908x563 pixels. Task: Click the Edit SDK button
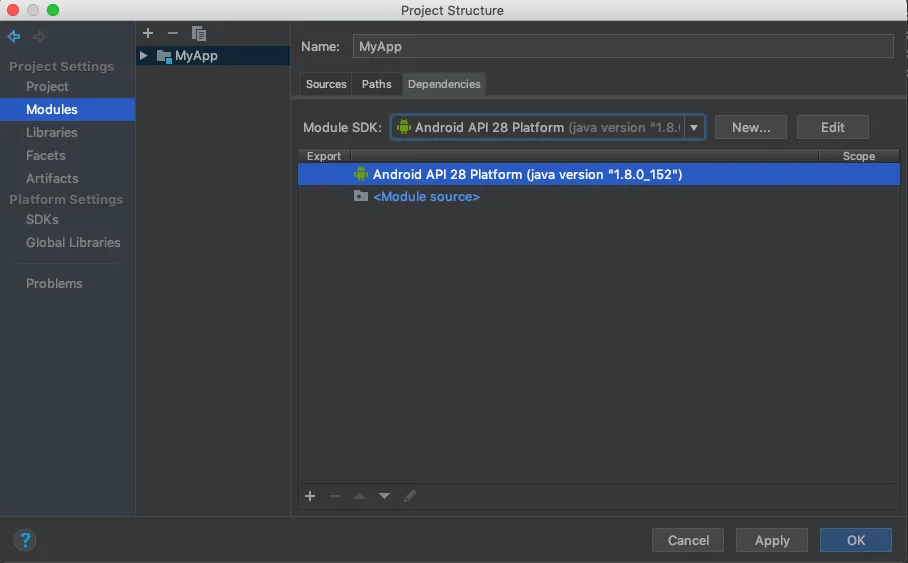[x=833, y=127]
